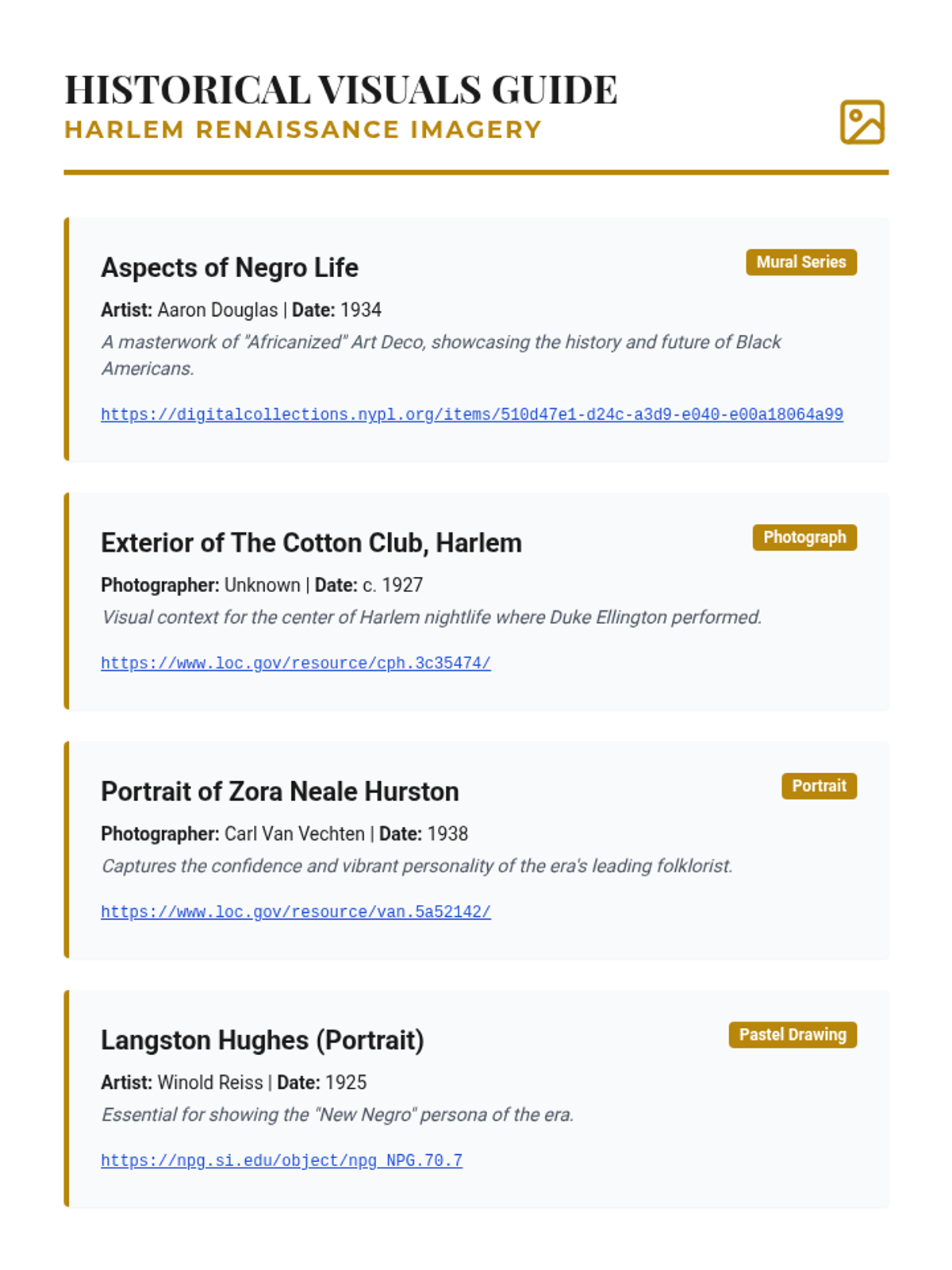Click the Aaron Douglas artist line
This screenshot has height=1270, width=952.
click(240, 310)
